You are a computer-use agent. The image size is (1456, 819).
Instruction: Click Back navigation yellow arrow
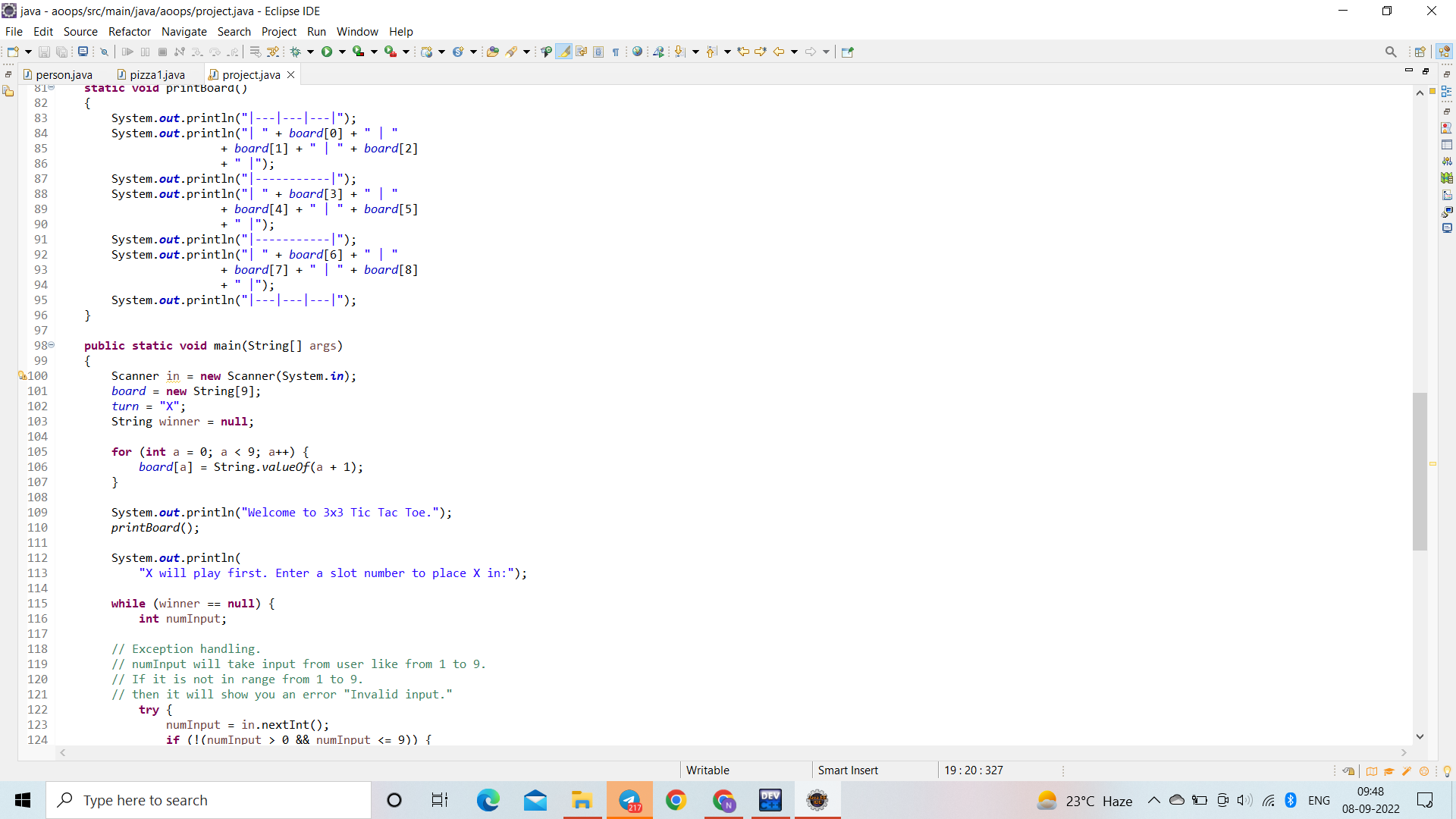pos(778,52)
